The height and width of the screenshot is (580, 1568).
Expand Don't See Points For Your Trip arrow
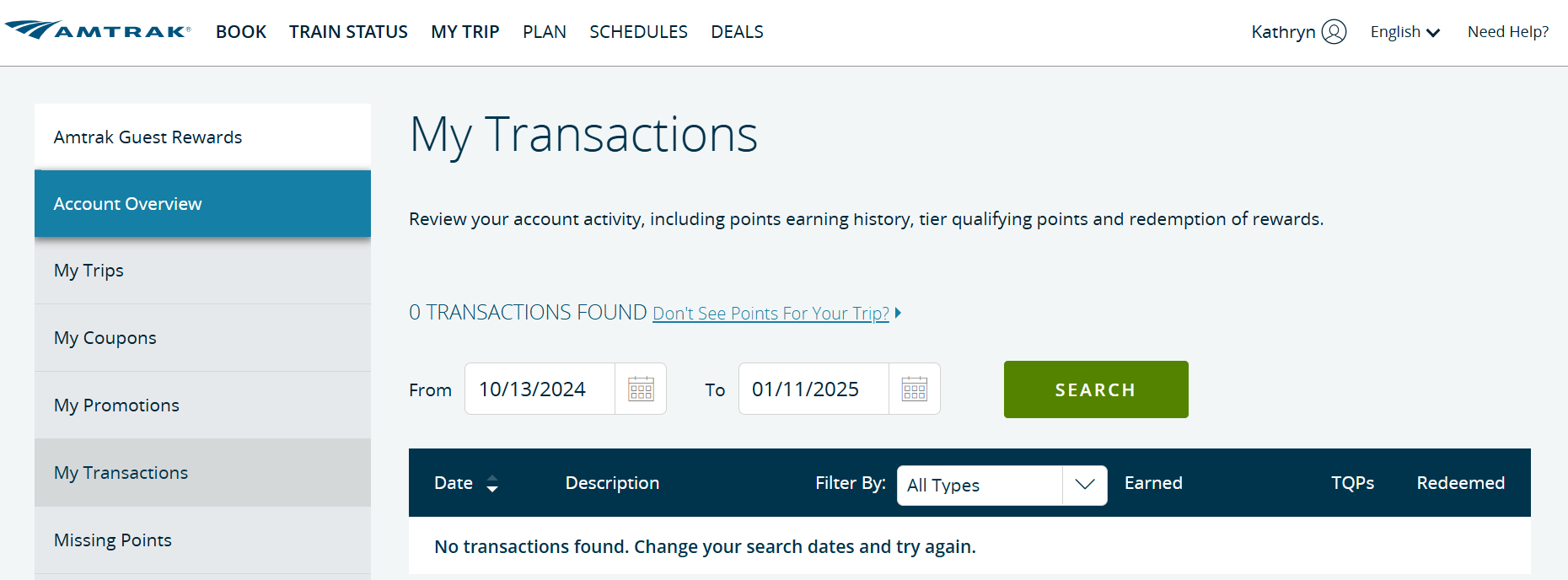pos(897,313)
